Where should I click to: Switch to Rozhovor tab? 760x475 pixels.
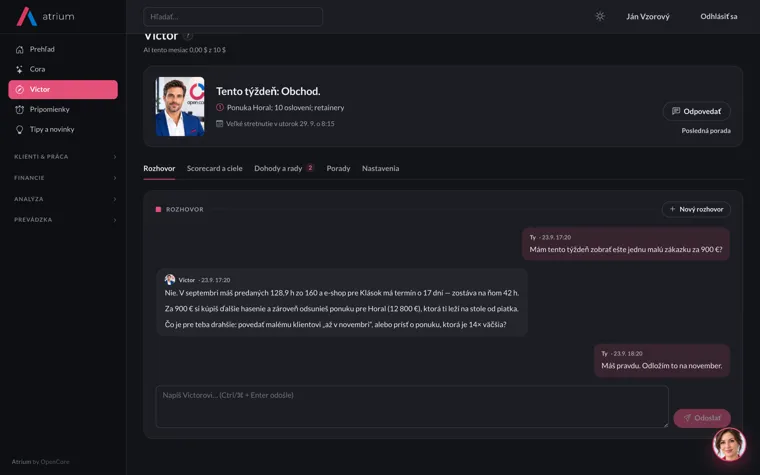pyautogui.click(x=159, y=169)
